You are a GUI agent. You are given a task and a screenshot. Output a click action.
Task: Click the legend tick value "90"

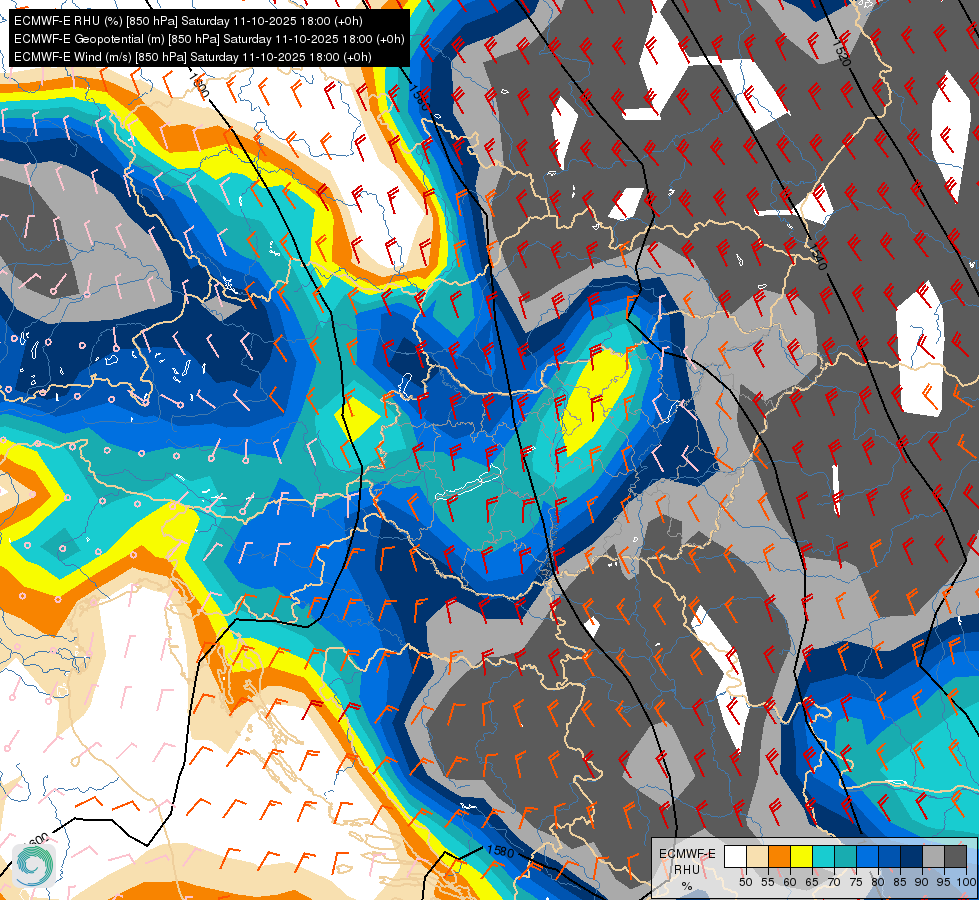tap(922, 882)
